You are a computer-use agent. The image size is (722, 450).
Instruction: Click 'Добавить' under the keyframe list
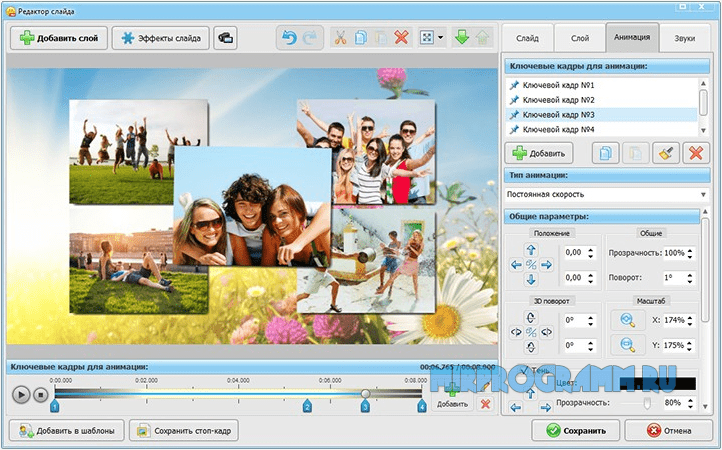[539, 153]
